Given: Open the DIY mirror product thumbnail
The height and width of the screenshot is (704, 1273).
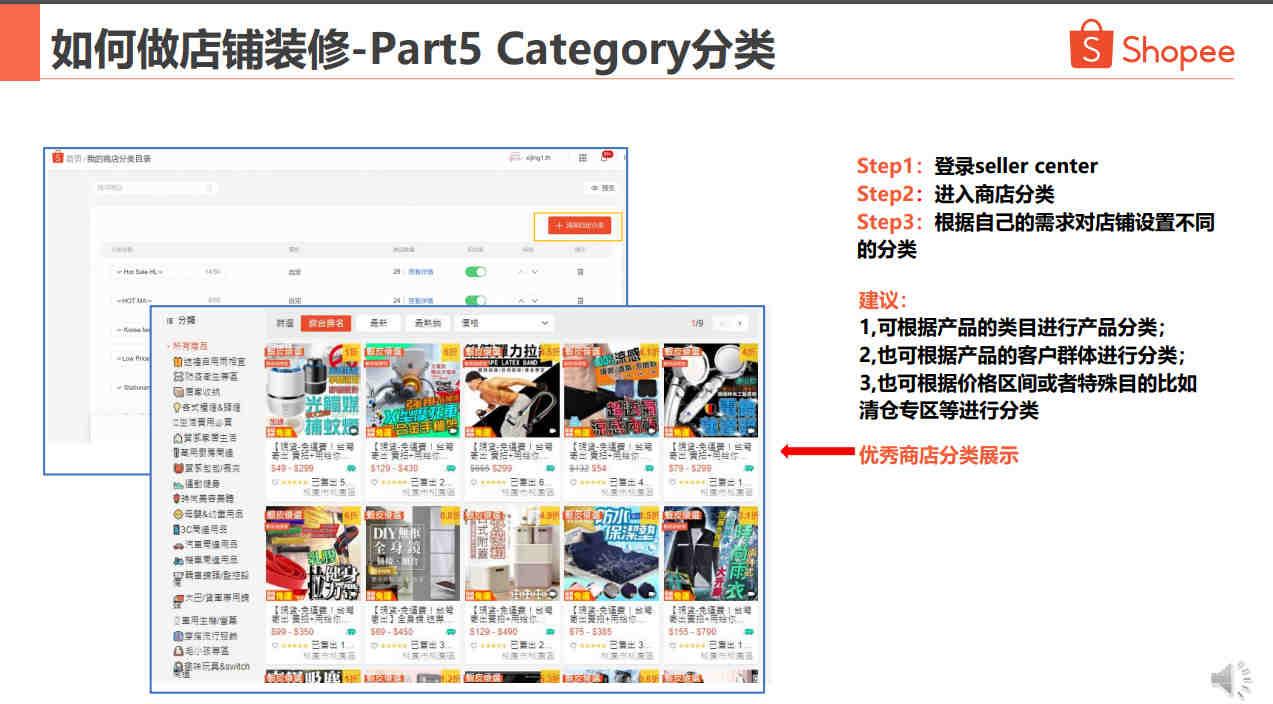Looking at the screenshot, I should 412,553.
